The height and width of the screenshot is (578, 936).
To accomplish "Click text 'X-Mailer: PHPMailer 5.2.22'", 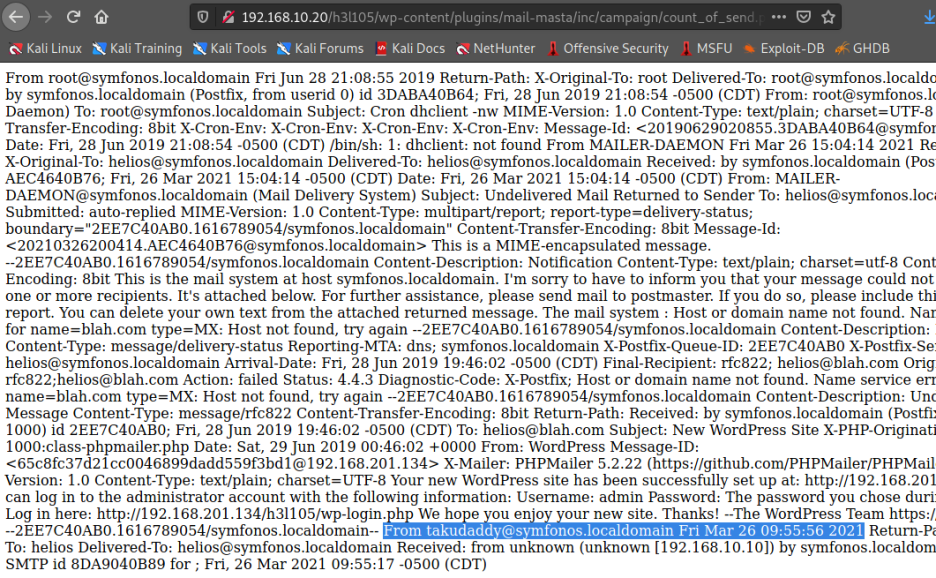I will pos(543,463).
